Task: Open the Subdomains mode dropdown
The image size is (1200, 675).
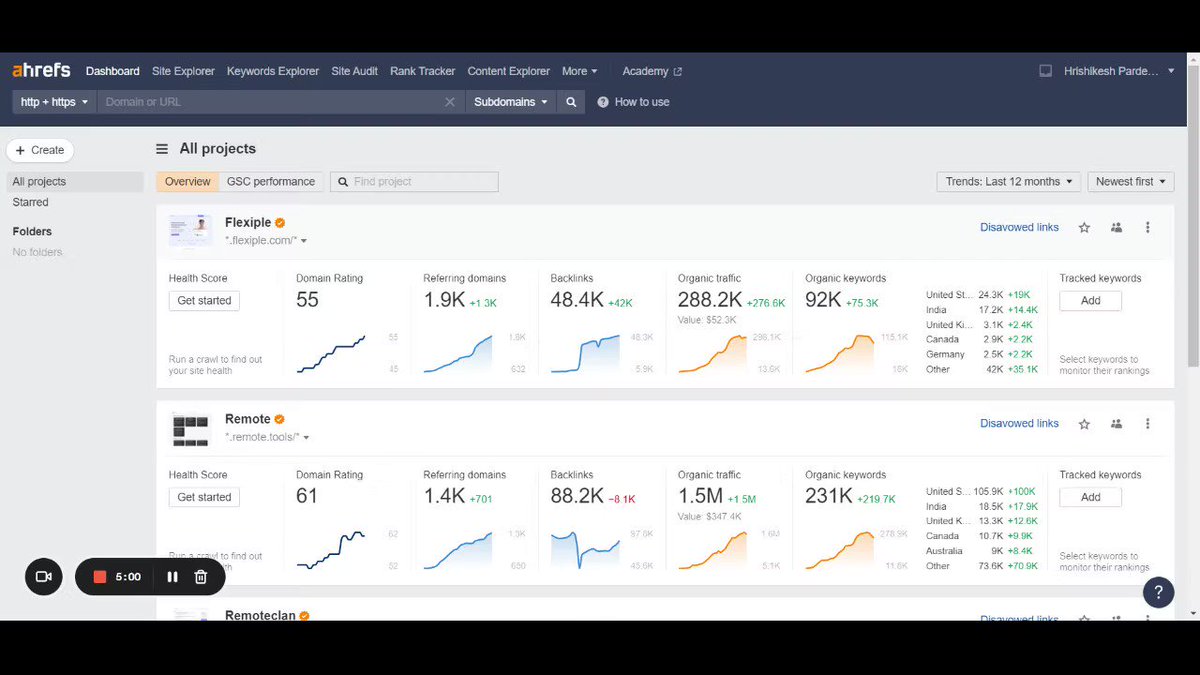Action: [x=511, y=102]
